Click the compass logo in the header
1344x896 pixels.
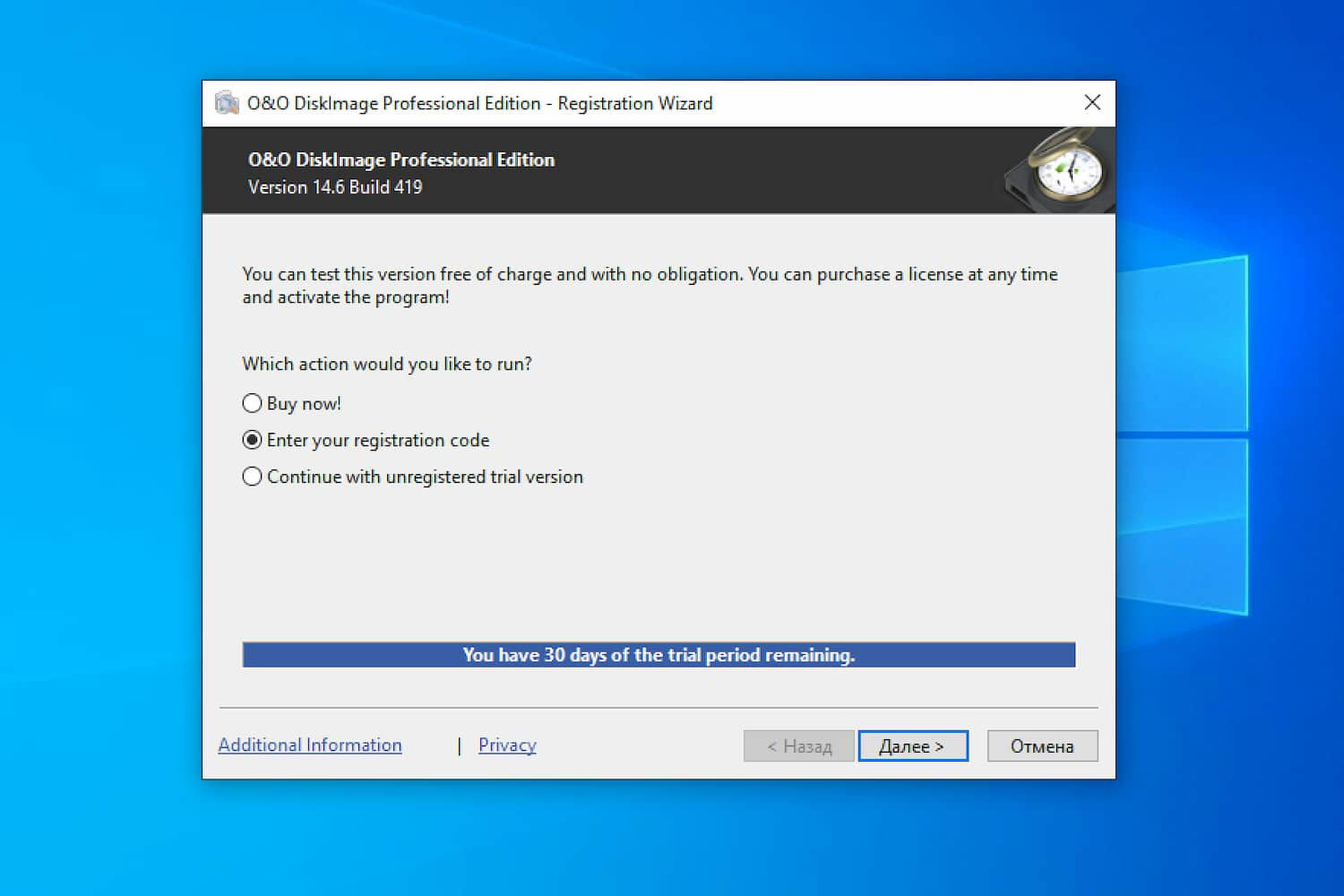(1058, 169)
